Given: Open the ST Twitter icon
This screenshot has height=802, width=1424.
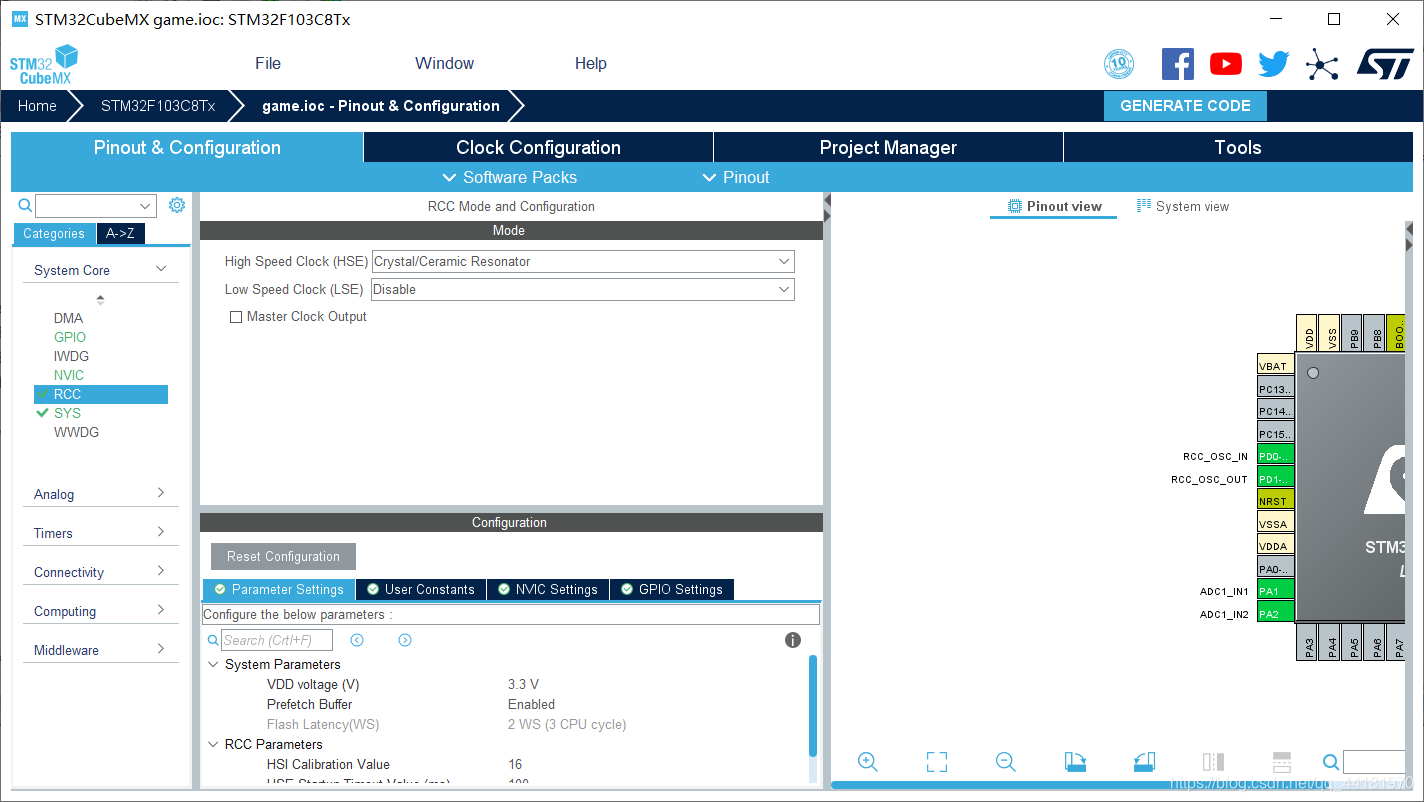Looking at the screenshot, I should (x=1274, y=64).
